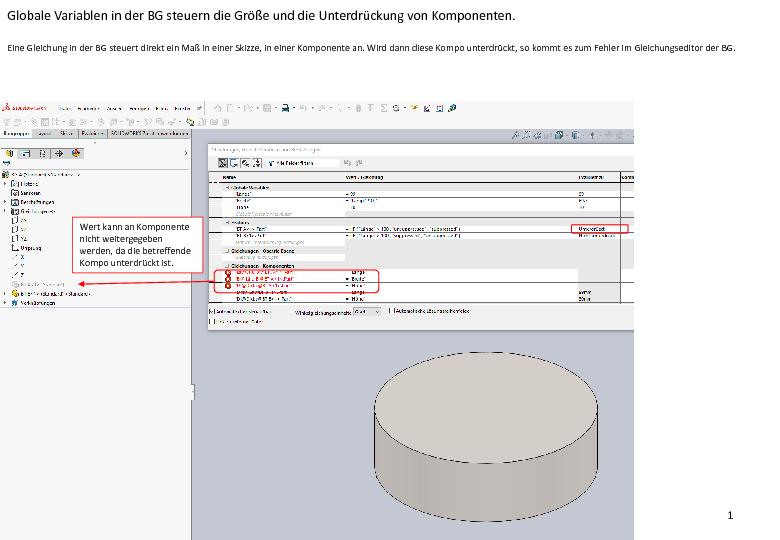Open the Ansicht menu
Screen dimensions: 780x540
click(x=114, y=108)
